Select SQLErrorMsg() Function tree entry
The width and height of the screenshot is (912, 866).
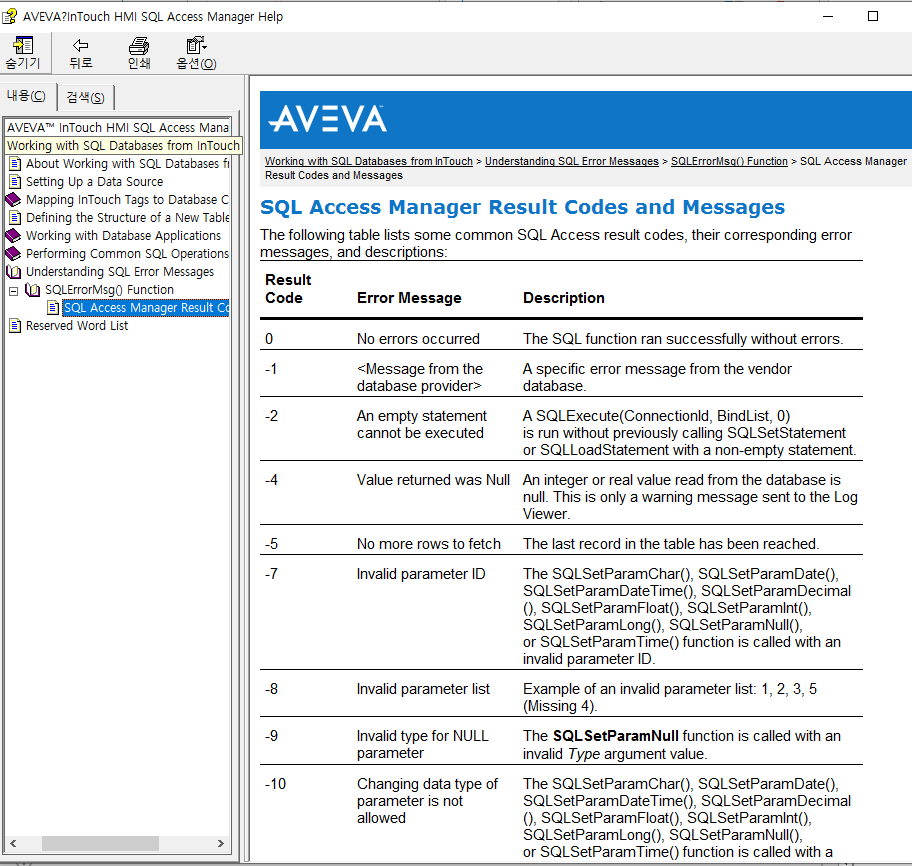pos(109,290)
